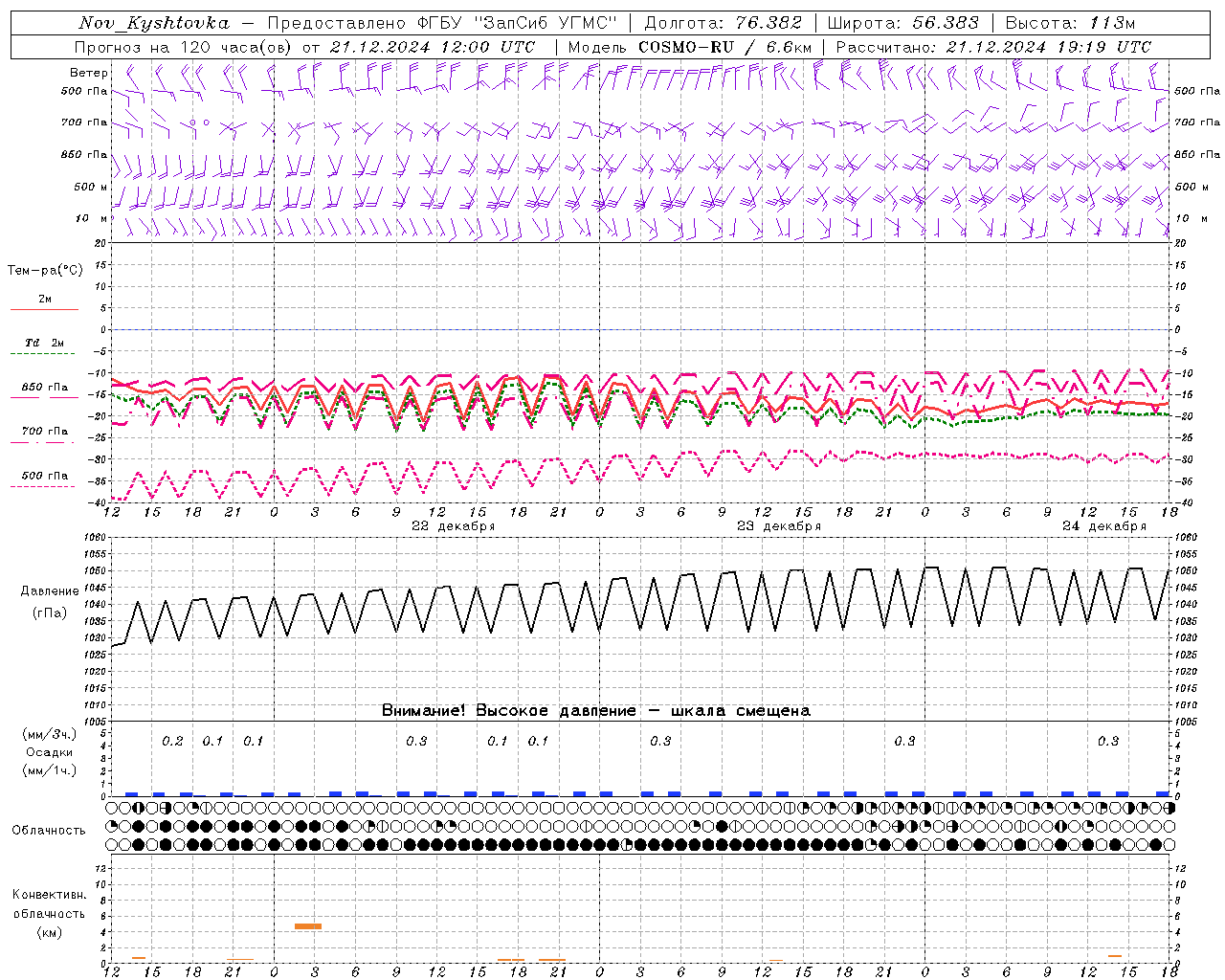Click the Облачность cloud cover label
The image size is (1225, 980).
tap(48, 830)
